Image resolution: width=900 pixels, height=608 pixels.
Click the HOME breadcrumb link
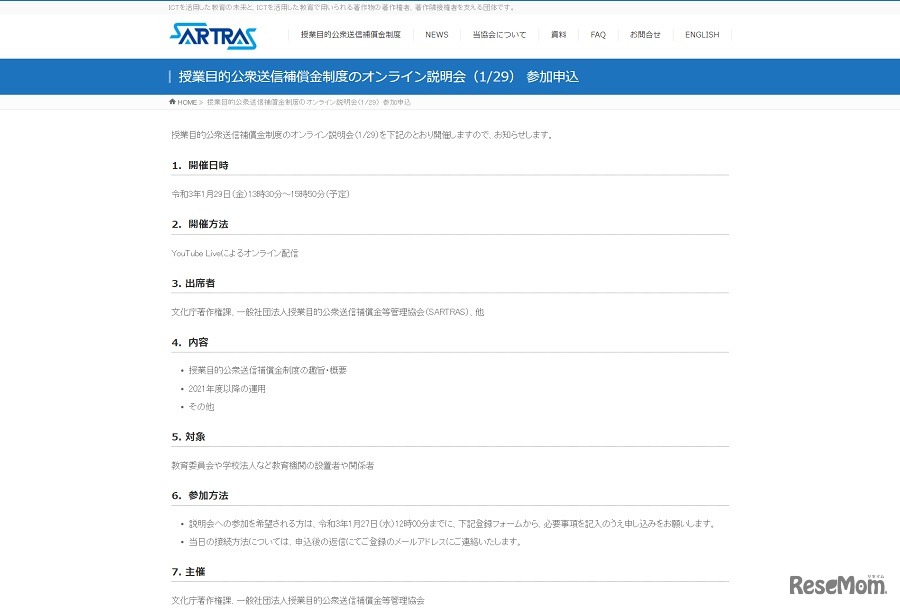184,100
